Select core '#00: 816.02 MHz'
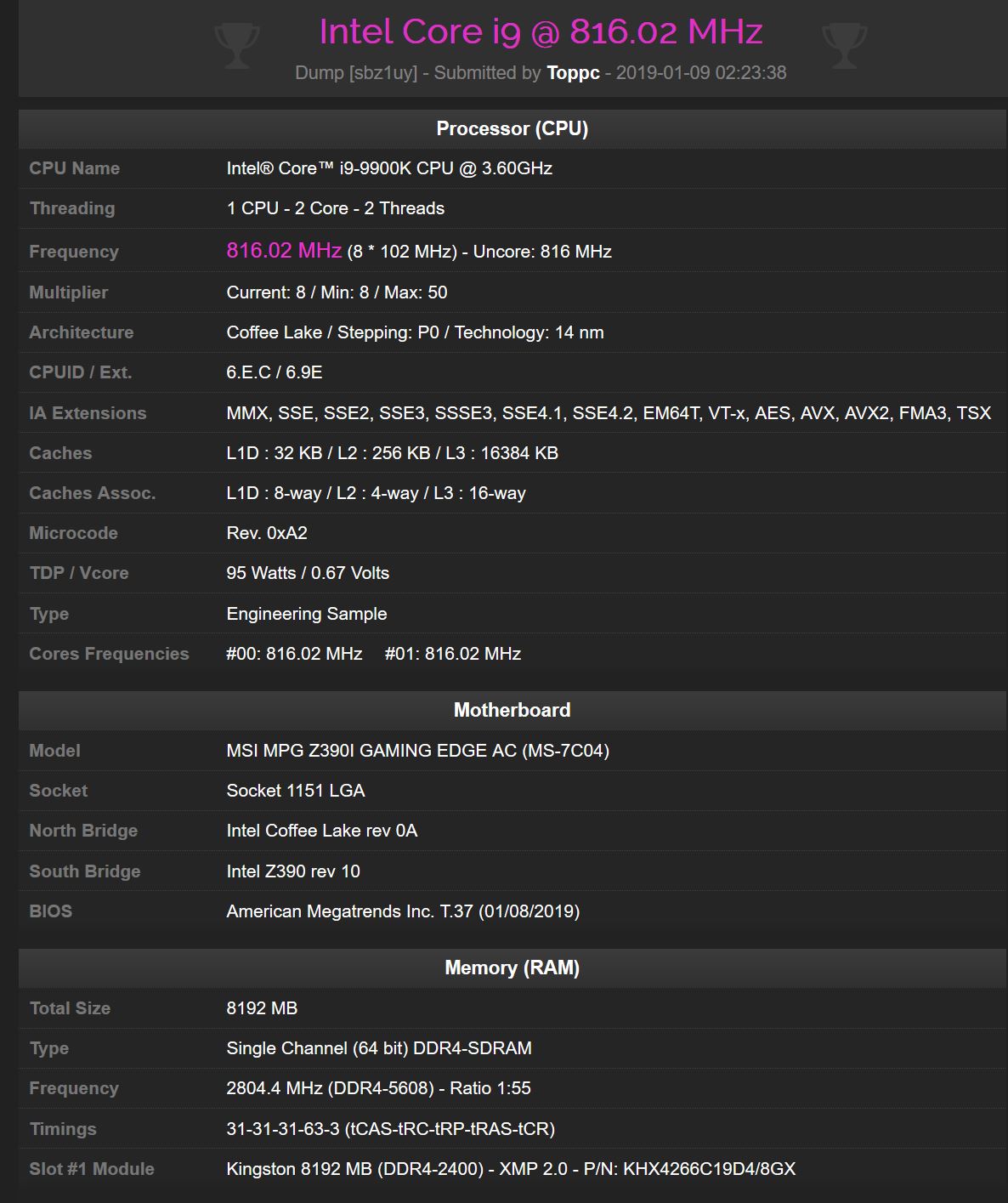Screen dimensions: 1008x1203 [294, 654]
